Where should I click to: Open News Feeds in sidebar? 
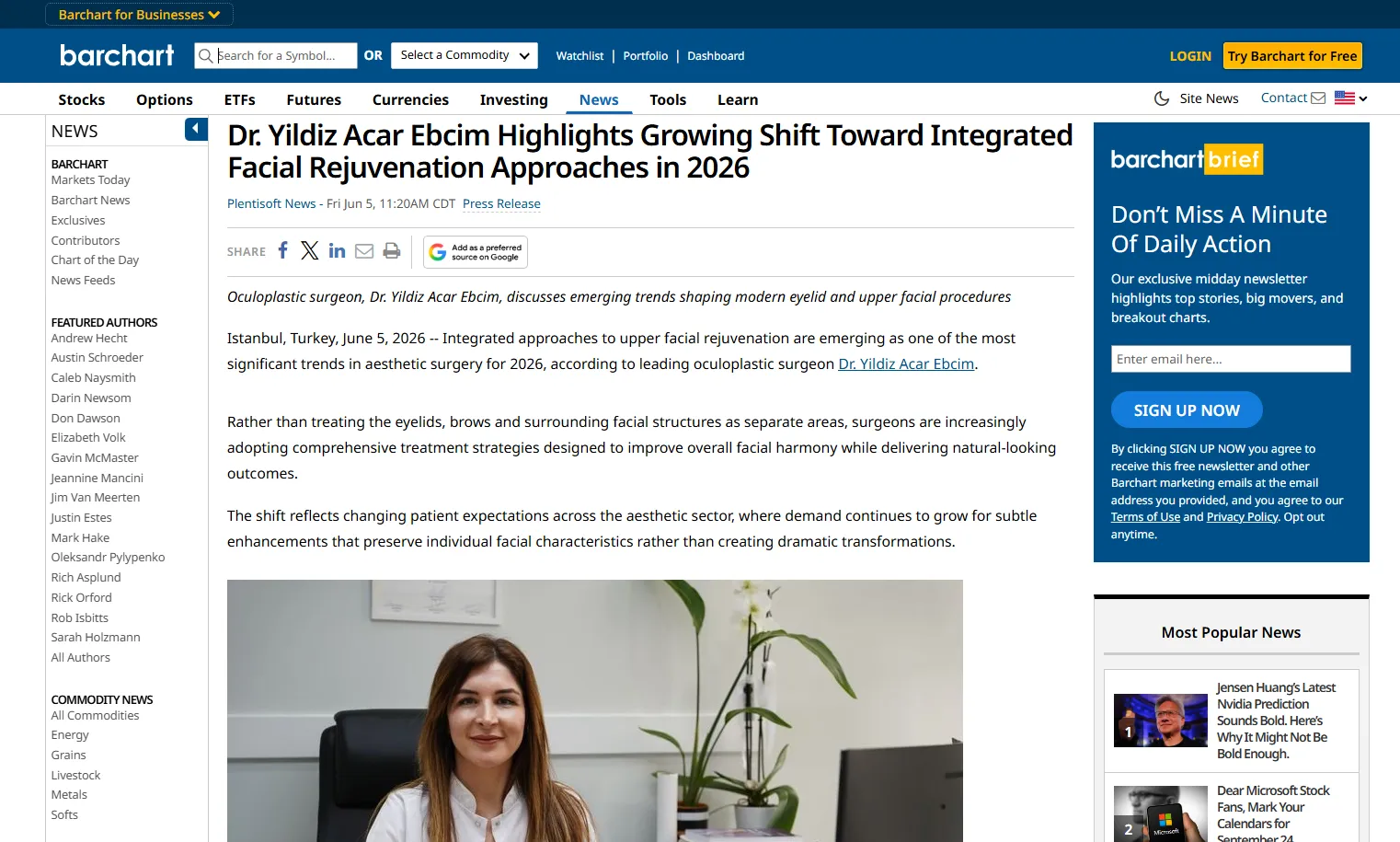click(x=83, y=281)
